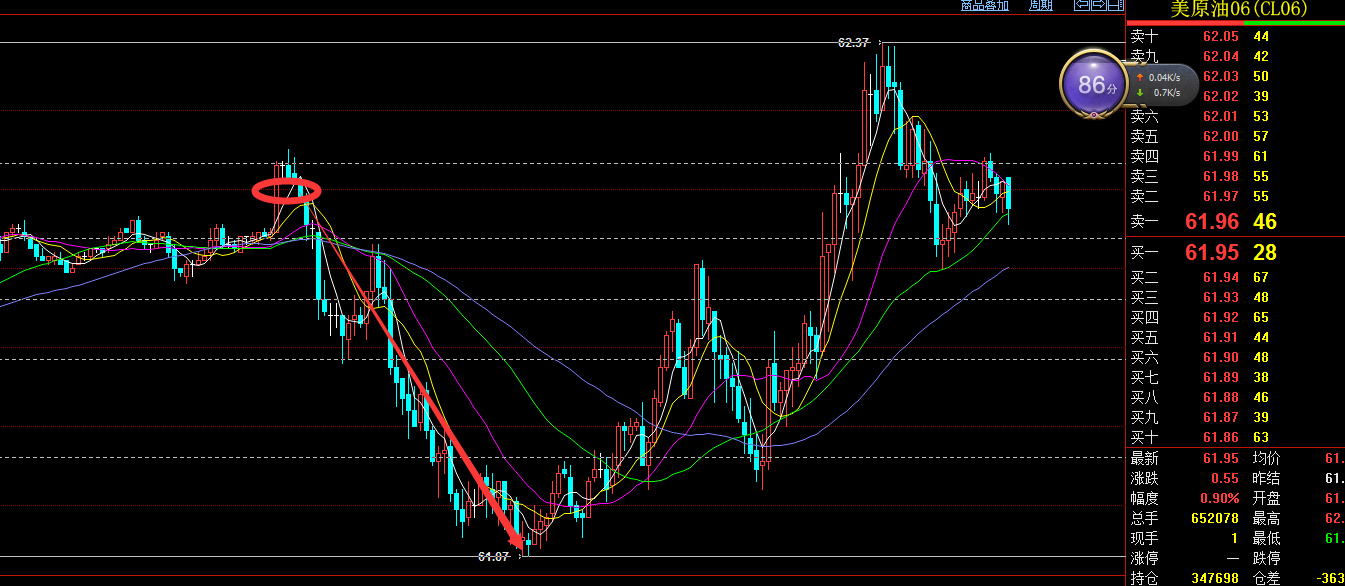Viewport: 1345px width, 586px height.
Task: Click the red-green buy/sell ratio bar
Action: (1235, 21)
